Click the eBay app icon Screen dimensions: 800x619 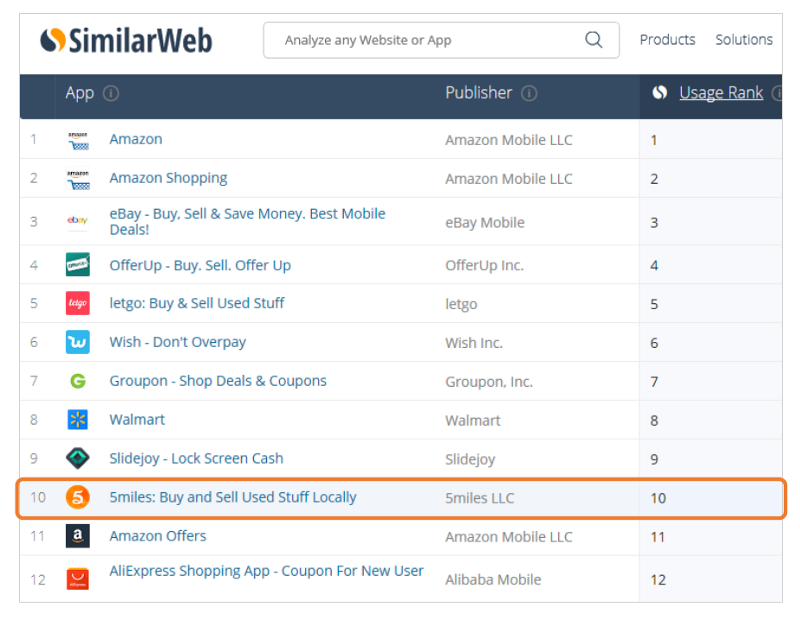pyautogui.click(x=78, y=220)
